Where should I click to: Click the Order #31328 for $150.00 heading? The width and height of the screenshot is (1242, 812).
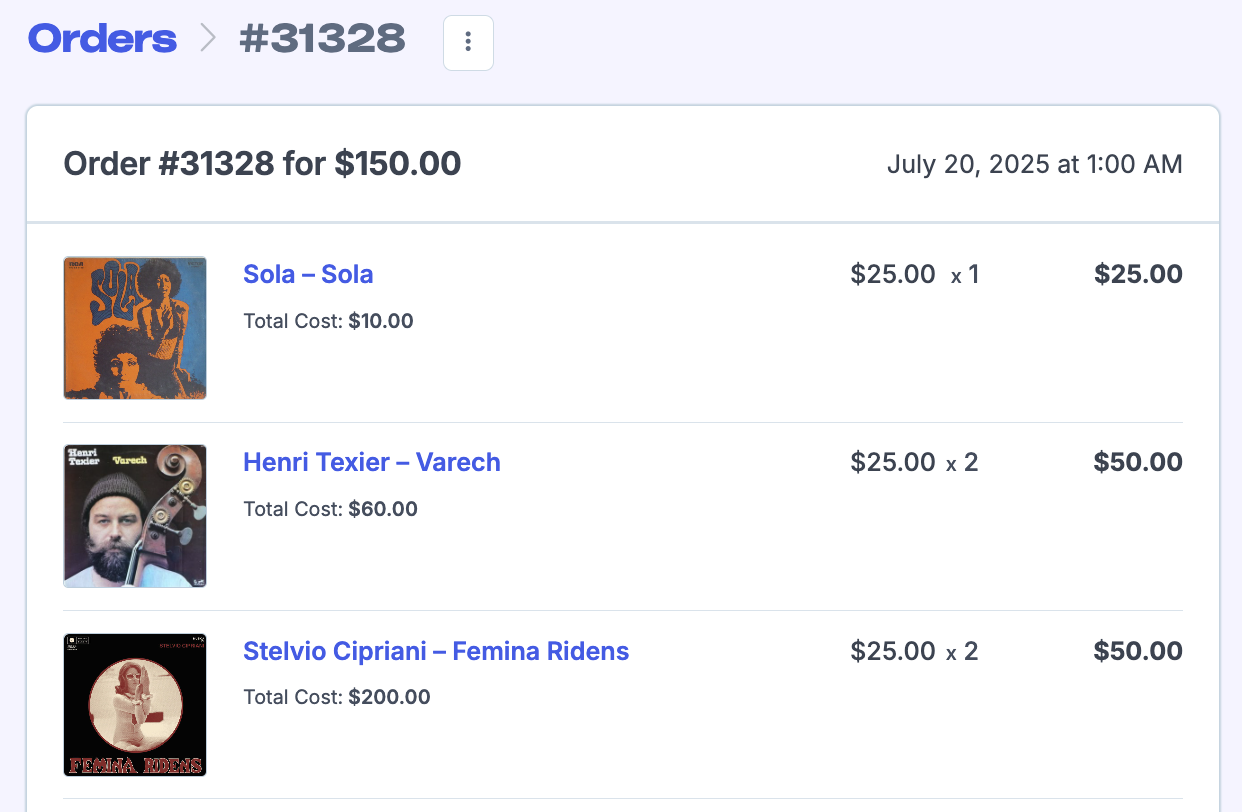coord(262,163)
